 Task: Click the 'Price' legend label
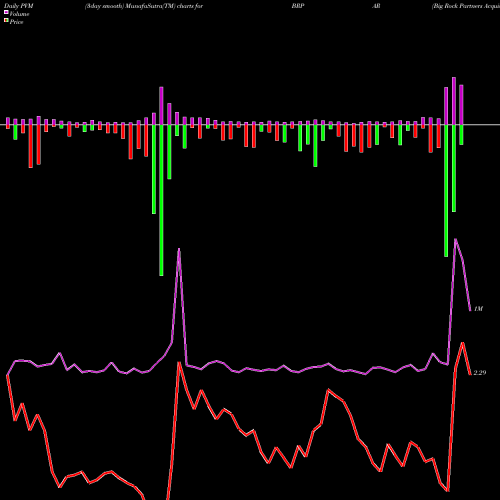pyautogui.click(x=16, y=22)
